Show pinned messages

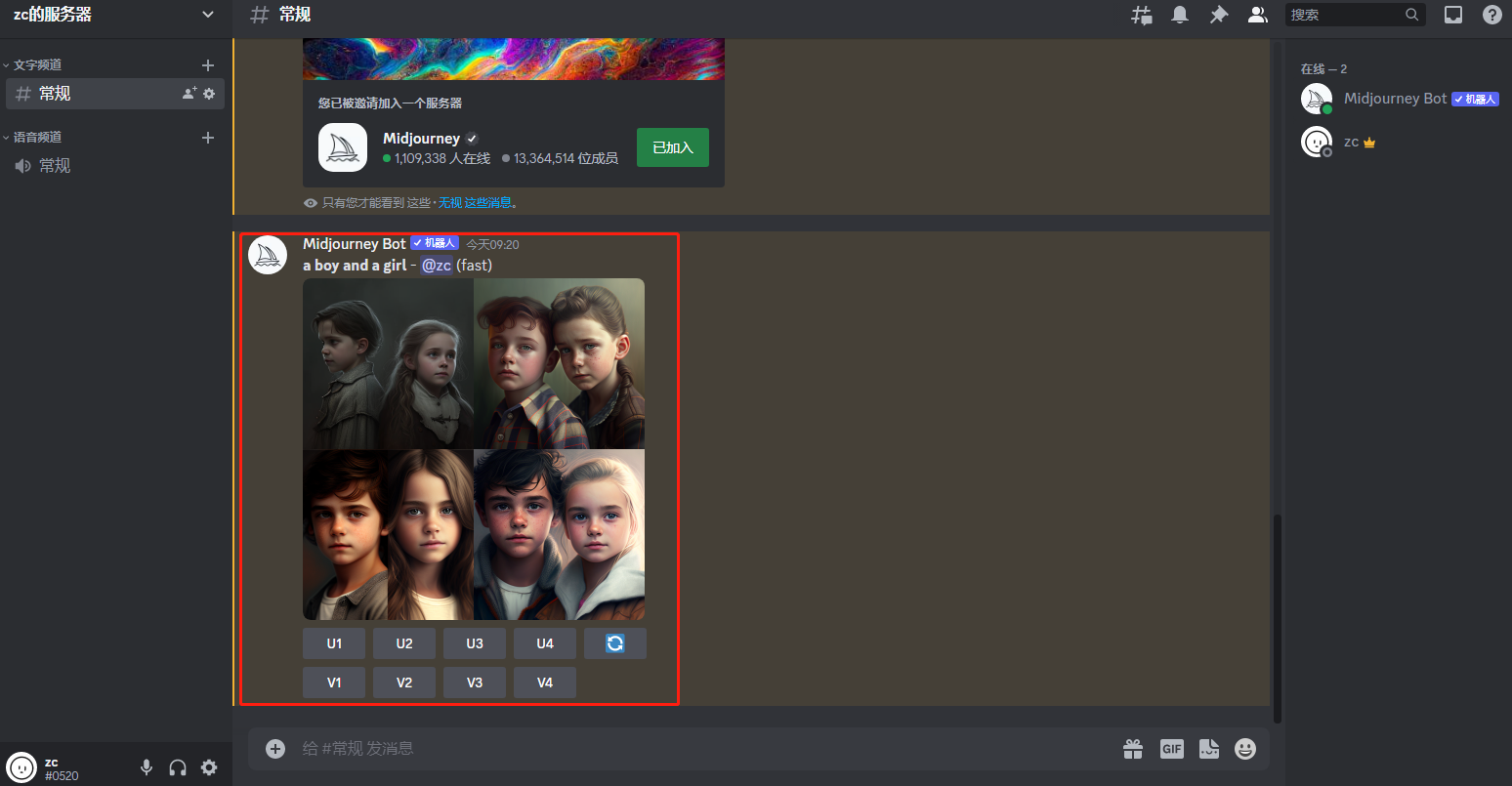[x=1219, y=15]
